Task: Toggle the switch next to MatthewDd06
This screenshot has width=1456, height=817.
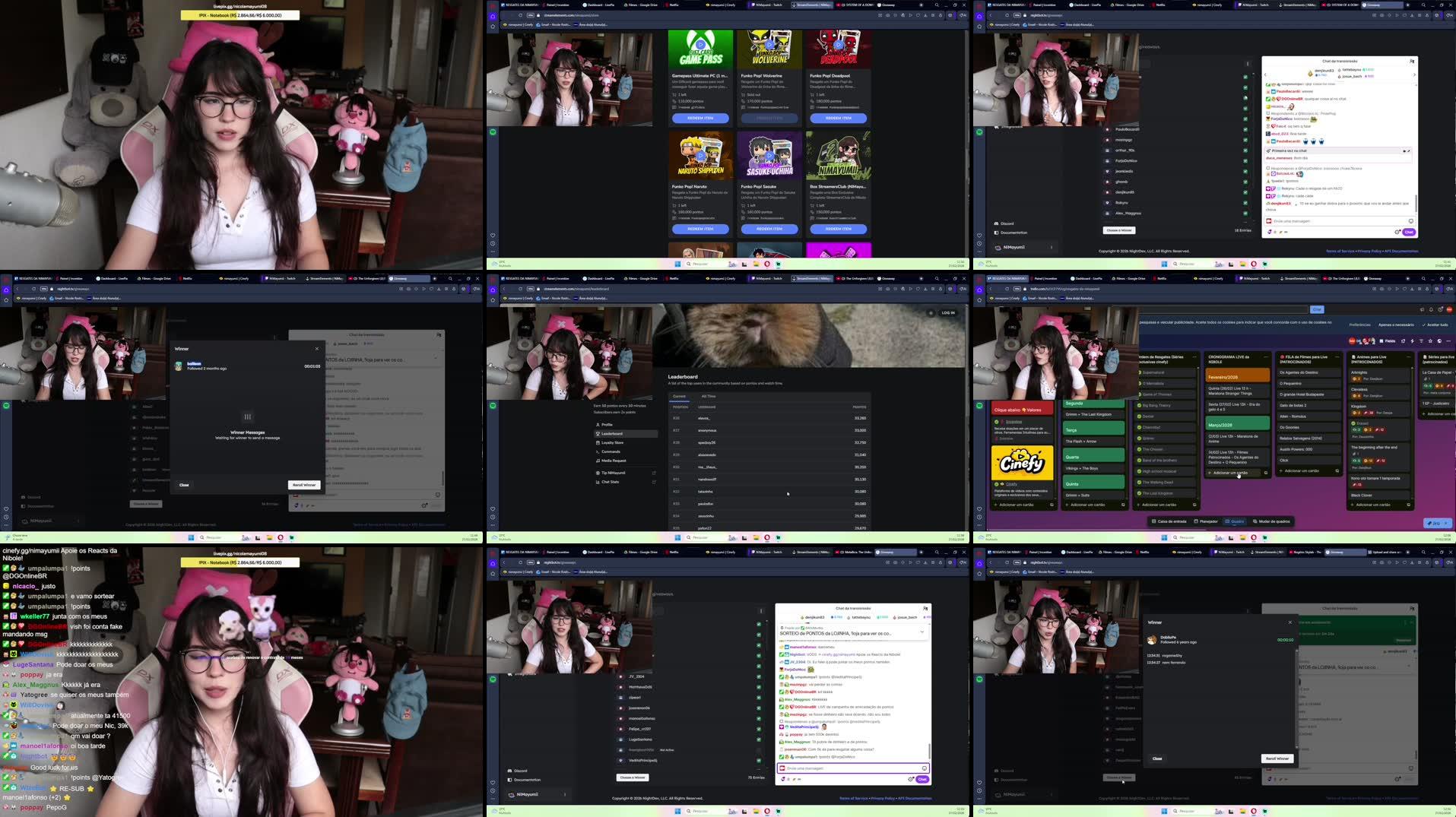Action: (x=758, y=687)
